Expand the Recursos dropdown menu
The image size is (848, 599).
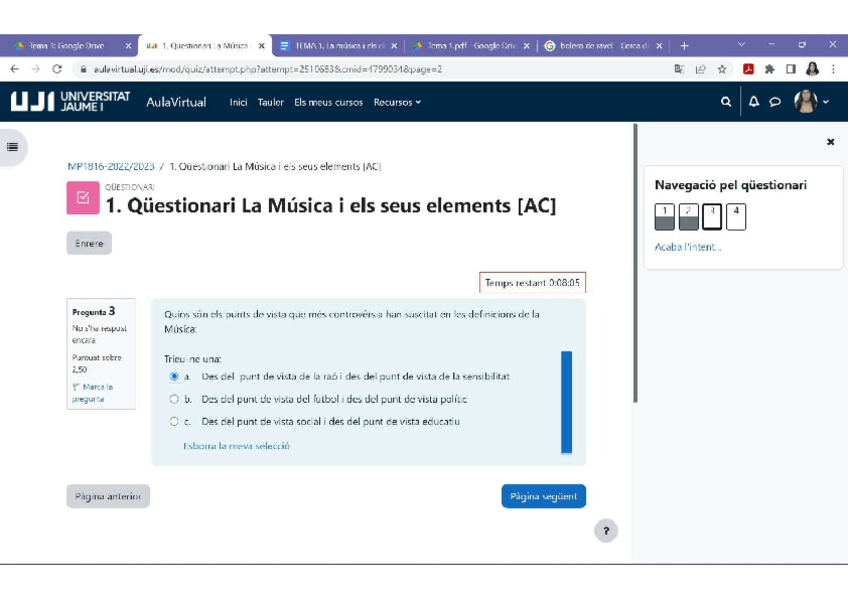pos(397,102)
